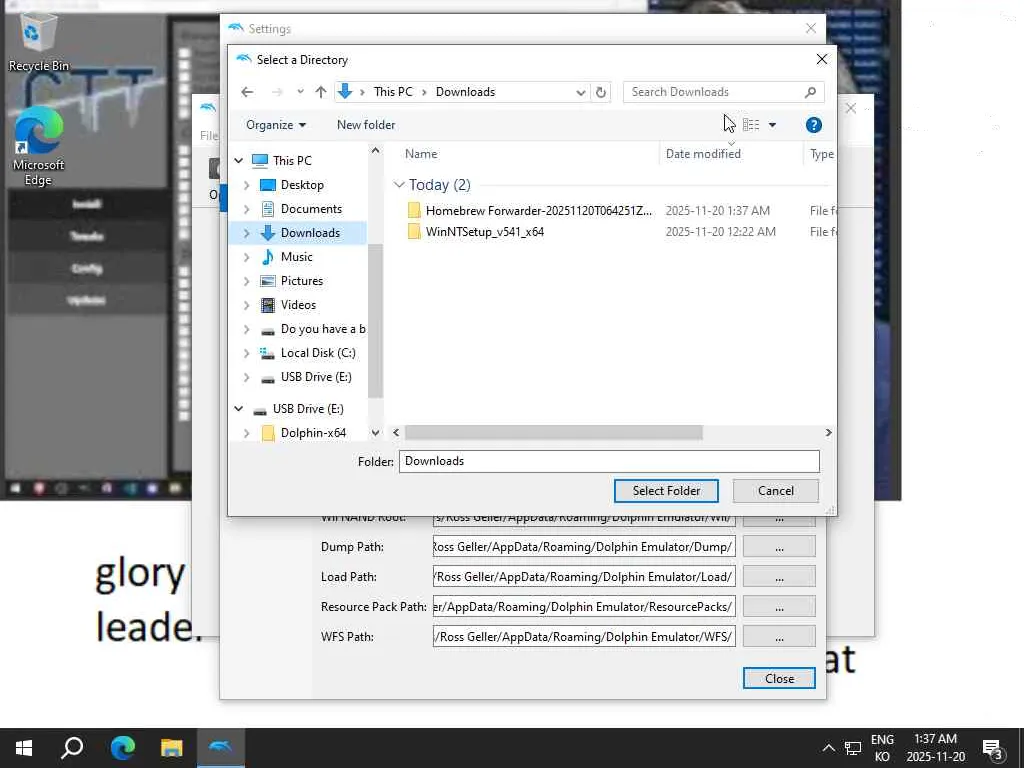This screenshot has width=1024, height=768.
Task: Open the Organize menu
Action: click(x=276, y=125)
